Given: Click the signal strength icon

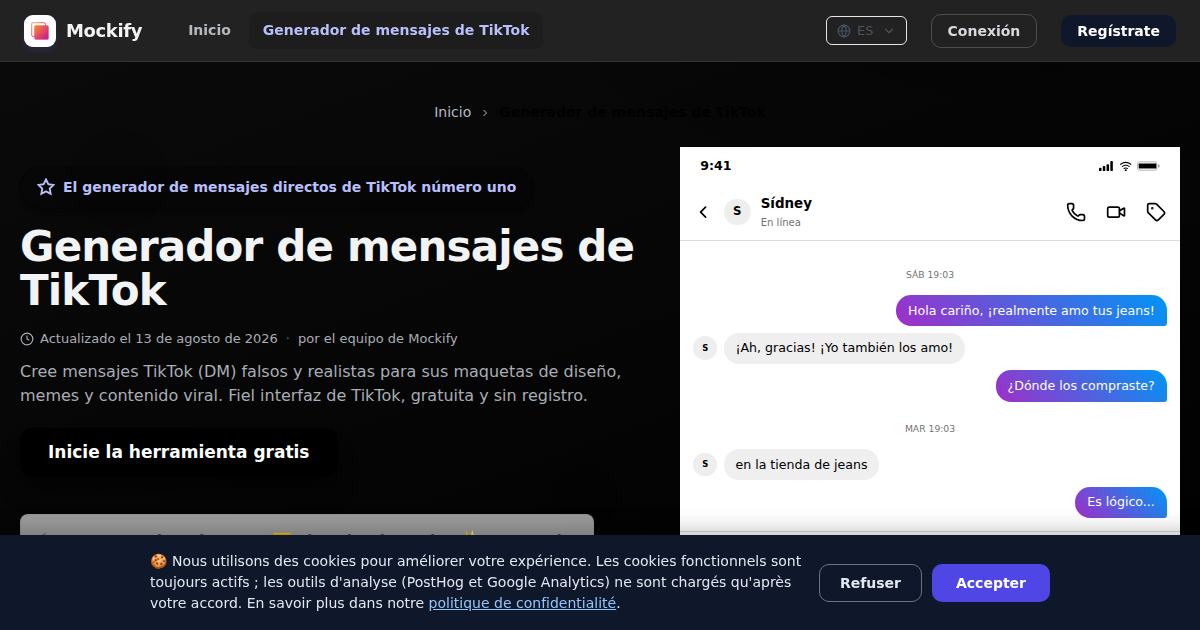Looking at the screenshot, I should (x=1105, y=166).
